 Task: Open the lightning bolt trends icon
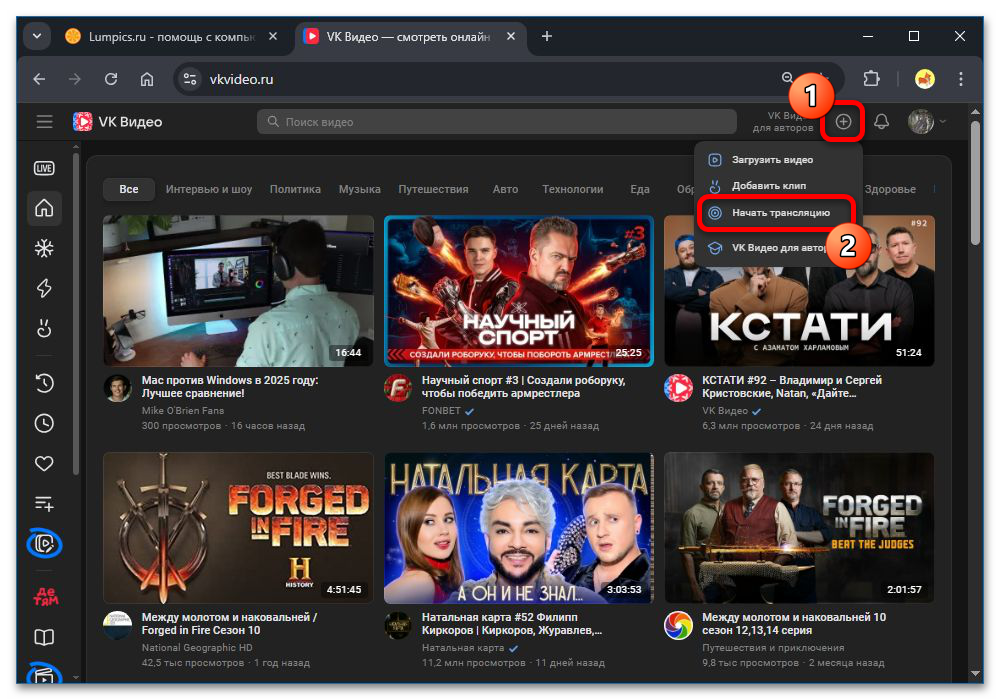[44, 288]
